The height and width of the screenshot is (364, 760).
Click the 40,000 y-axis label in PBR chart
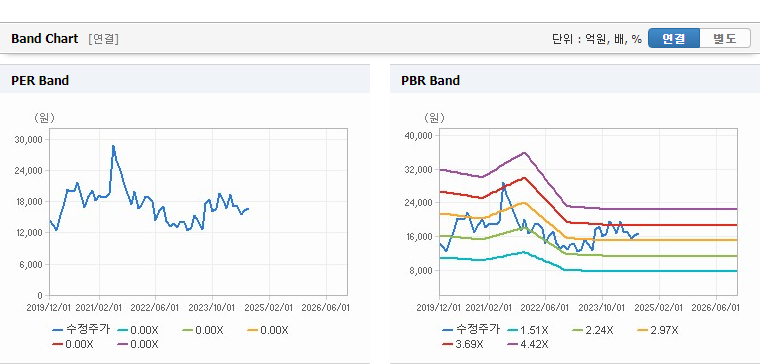pyautogui.click(x=418, y=135)
